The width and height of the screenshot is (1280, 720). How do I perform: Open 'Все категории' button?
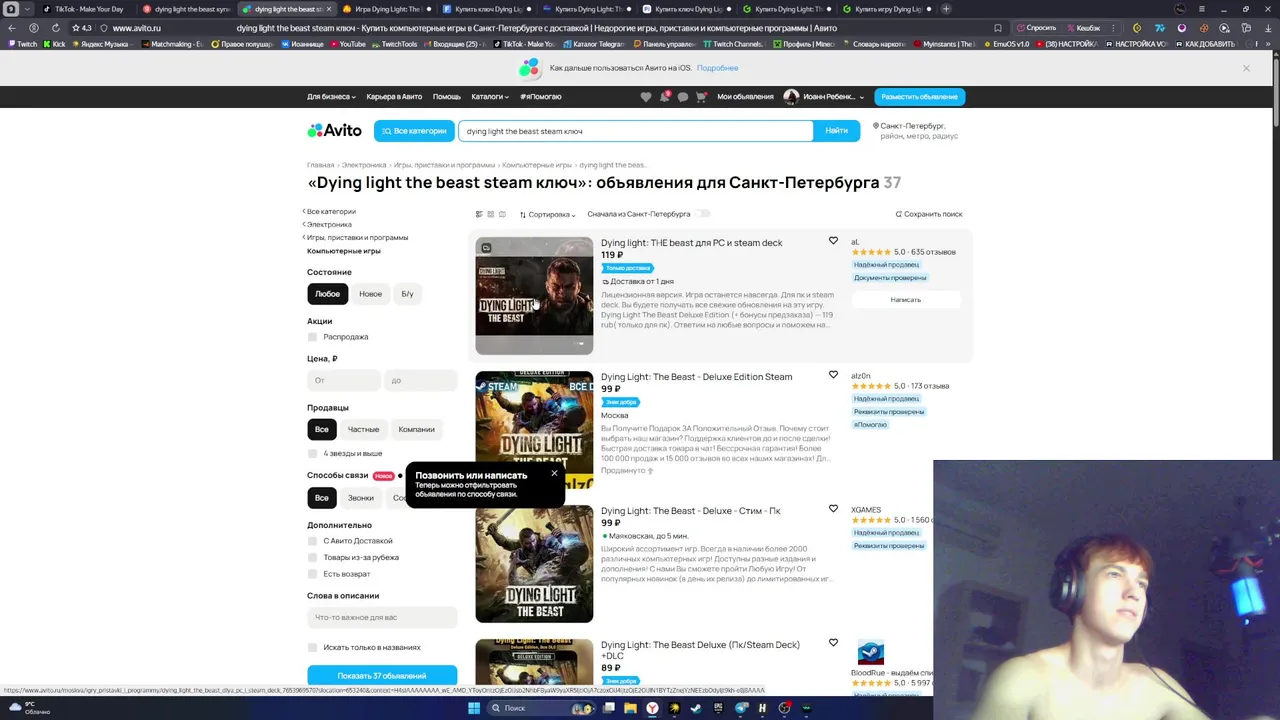pos(414,131)
